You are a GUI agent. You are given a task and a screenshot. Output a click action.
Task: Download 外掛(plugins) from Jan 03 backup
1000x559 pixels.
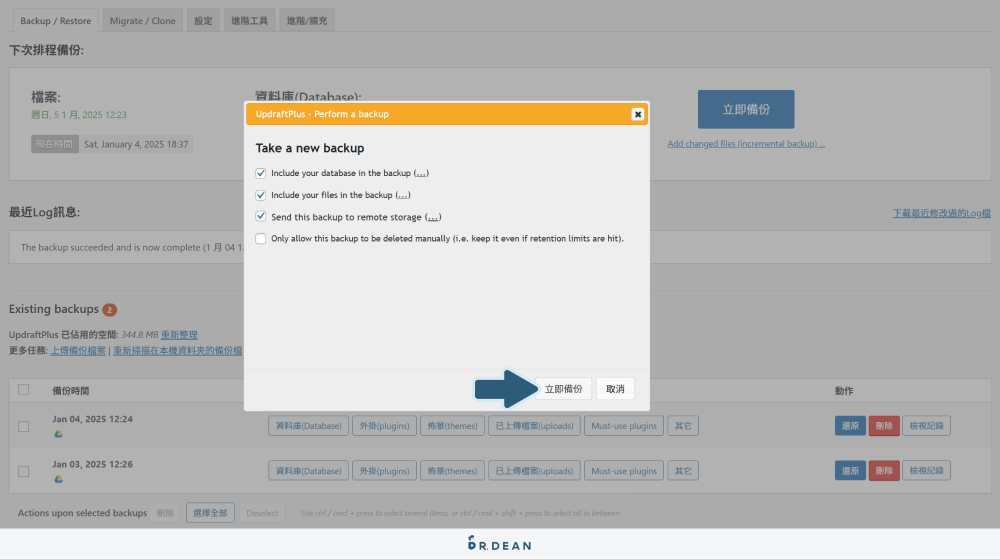click(x=384, y=471)
